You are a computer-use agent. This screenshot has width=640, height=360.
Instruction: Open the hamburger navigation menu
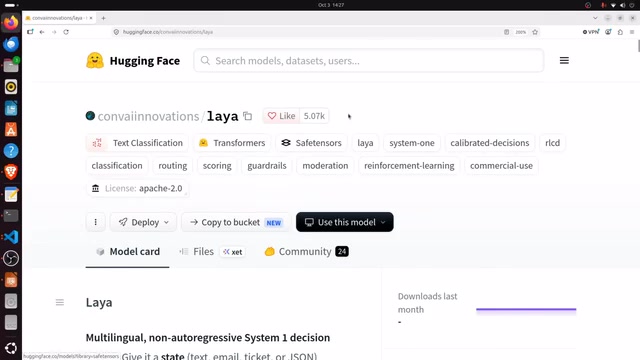click(564, 60)
